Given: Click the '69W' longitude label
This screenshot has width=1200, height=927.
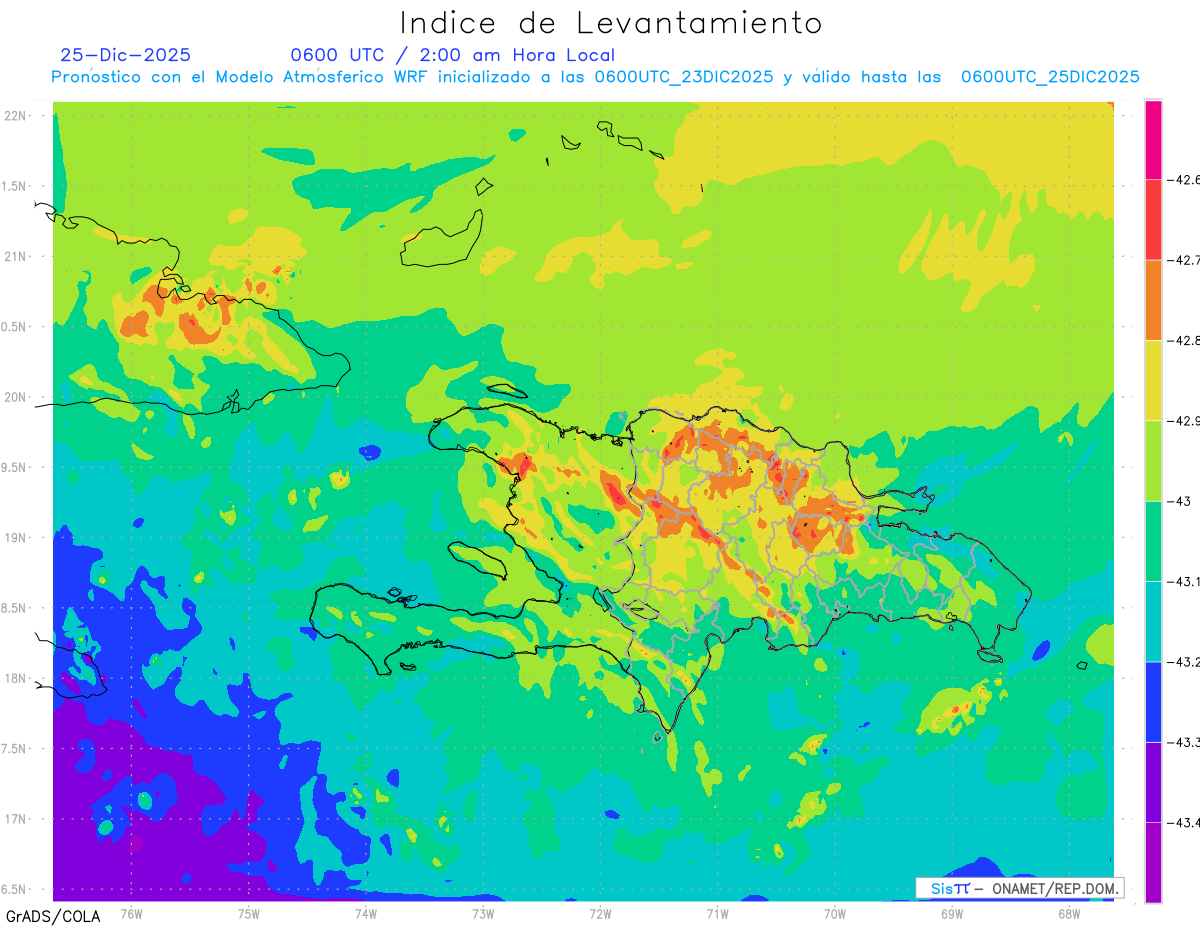Looking at the screenshot, I should [951, 913].
